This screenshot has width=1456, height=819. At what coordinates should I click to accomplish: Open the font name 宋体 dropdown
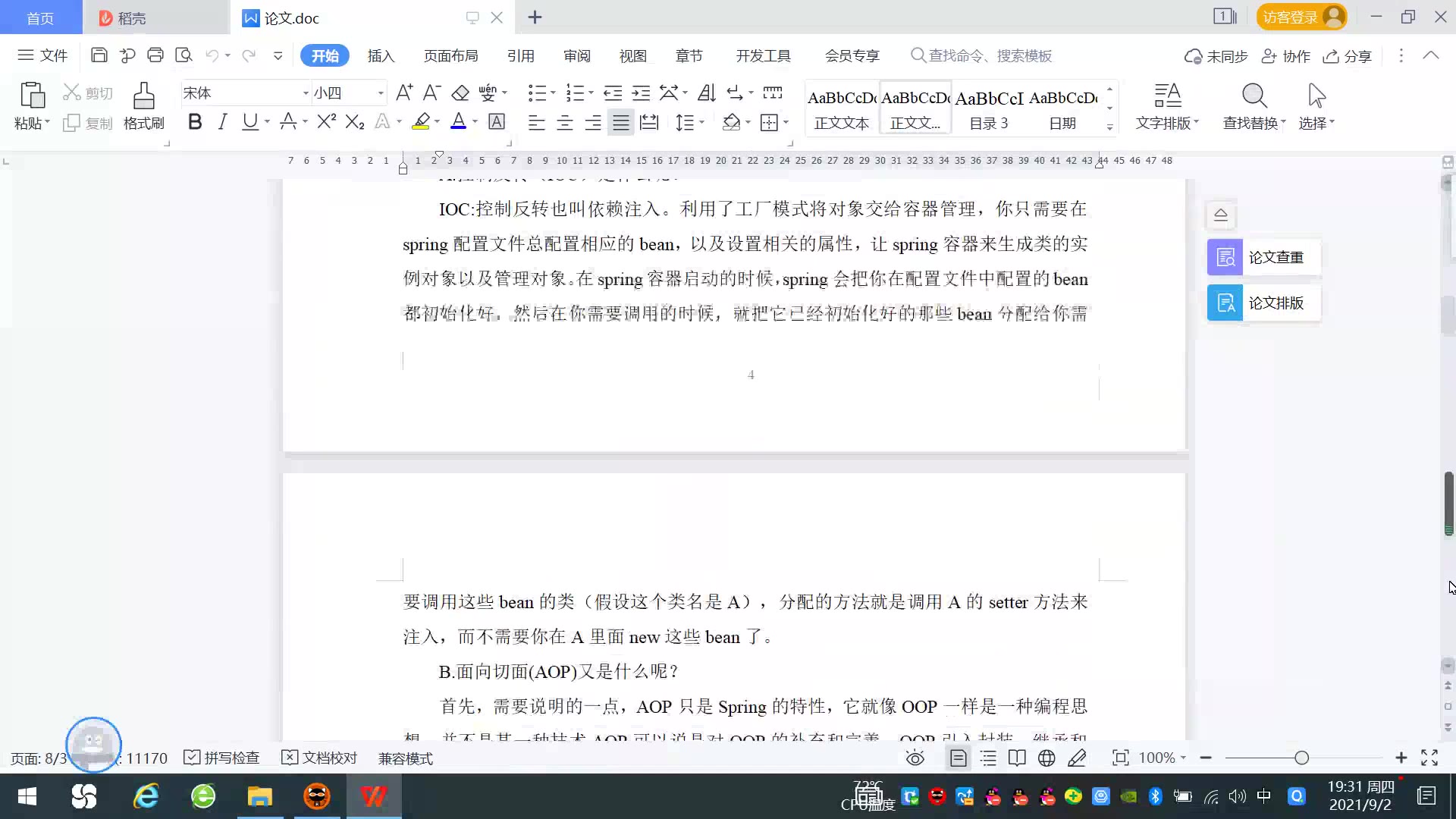coord(306,93)
